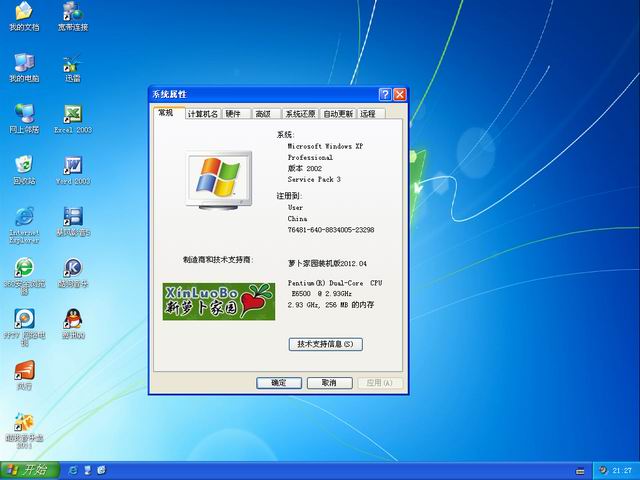Click the 256 MB 的内存 text

(x=350, y=304)
